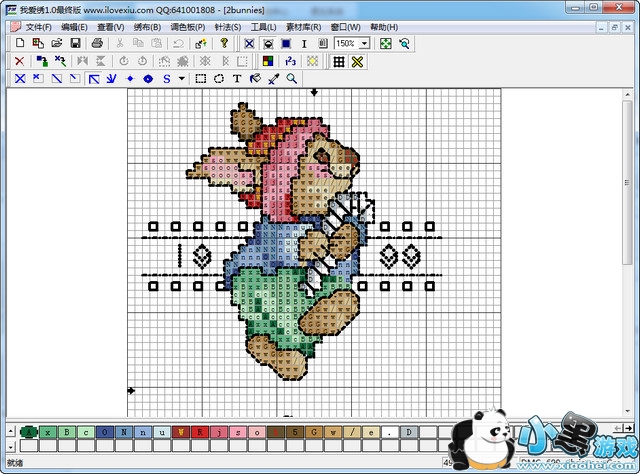
Task: Open the 帮助(H) menu
Action: click(x=384, y=27)
